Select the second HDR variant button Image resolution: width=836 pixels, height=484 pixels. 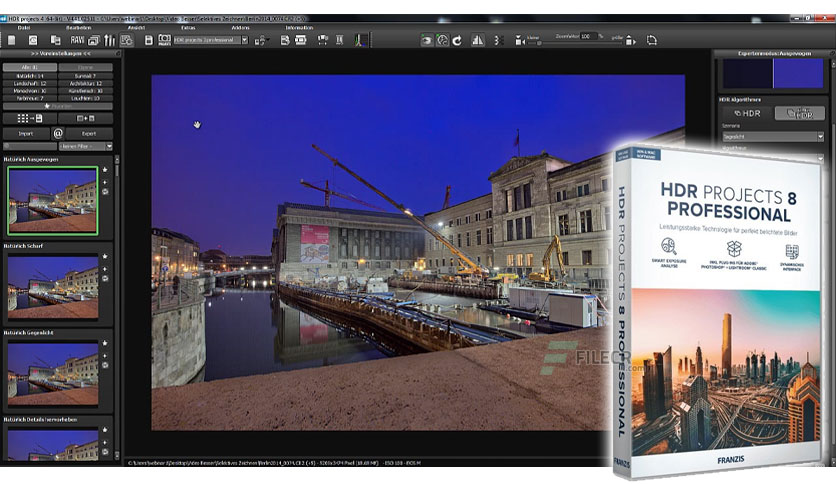pyautogui.click(x=799, y=114)
